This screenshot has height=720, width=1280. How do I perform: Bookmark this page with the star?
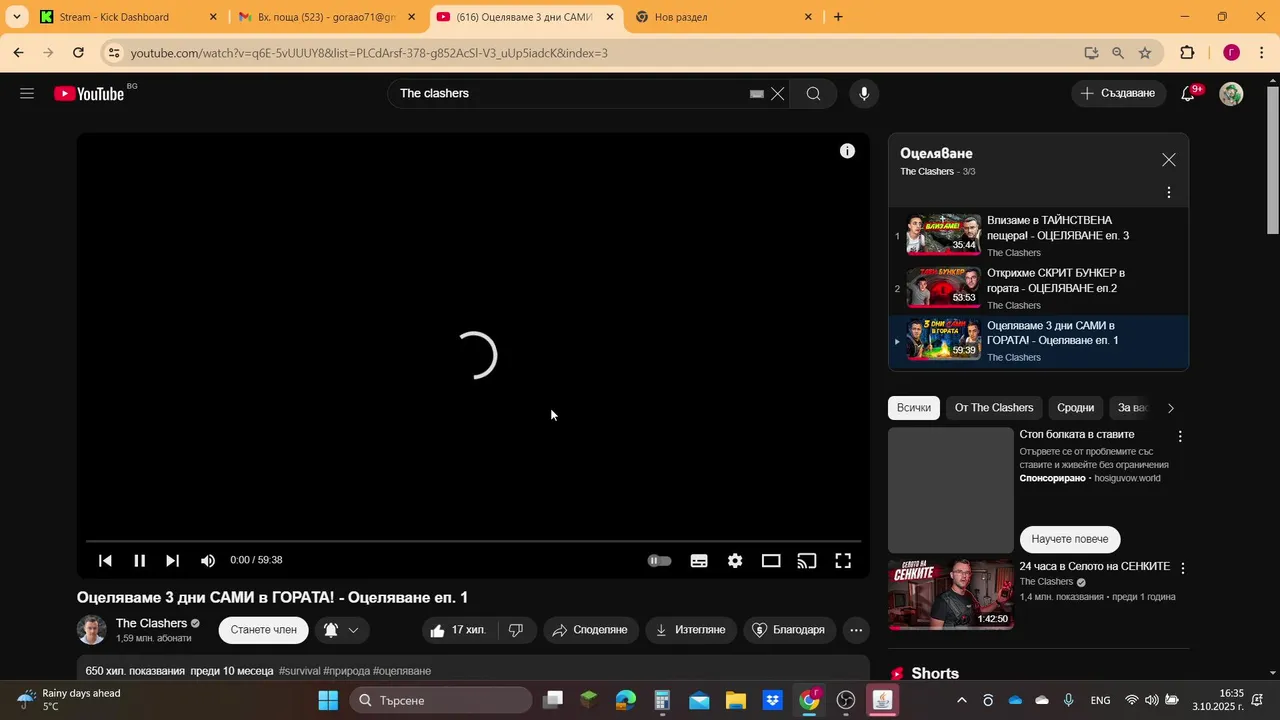[x=1145, y=53]
